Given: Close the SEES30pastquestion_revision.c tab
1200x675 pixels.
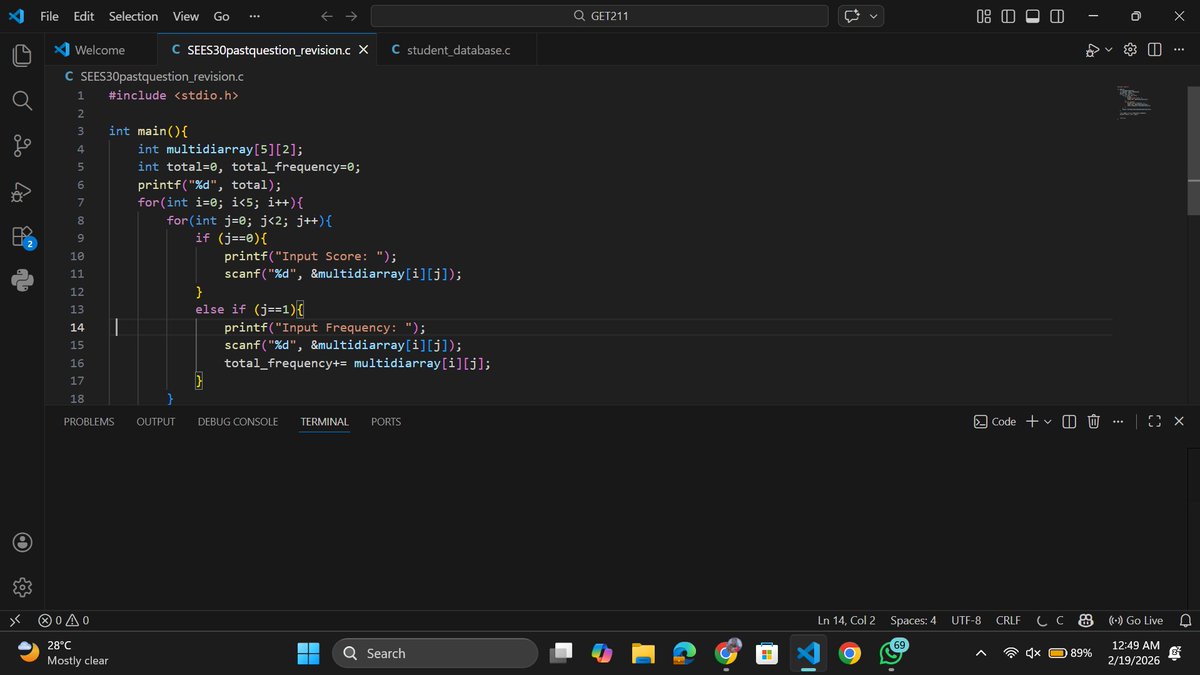Looking at the screenshot, I should [363, 50].
